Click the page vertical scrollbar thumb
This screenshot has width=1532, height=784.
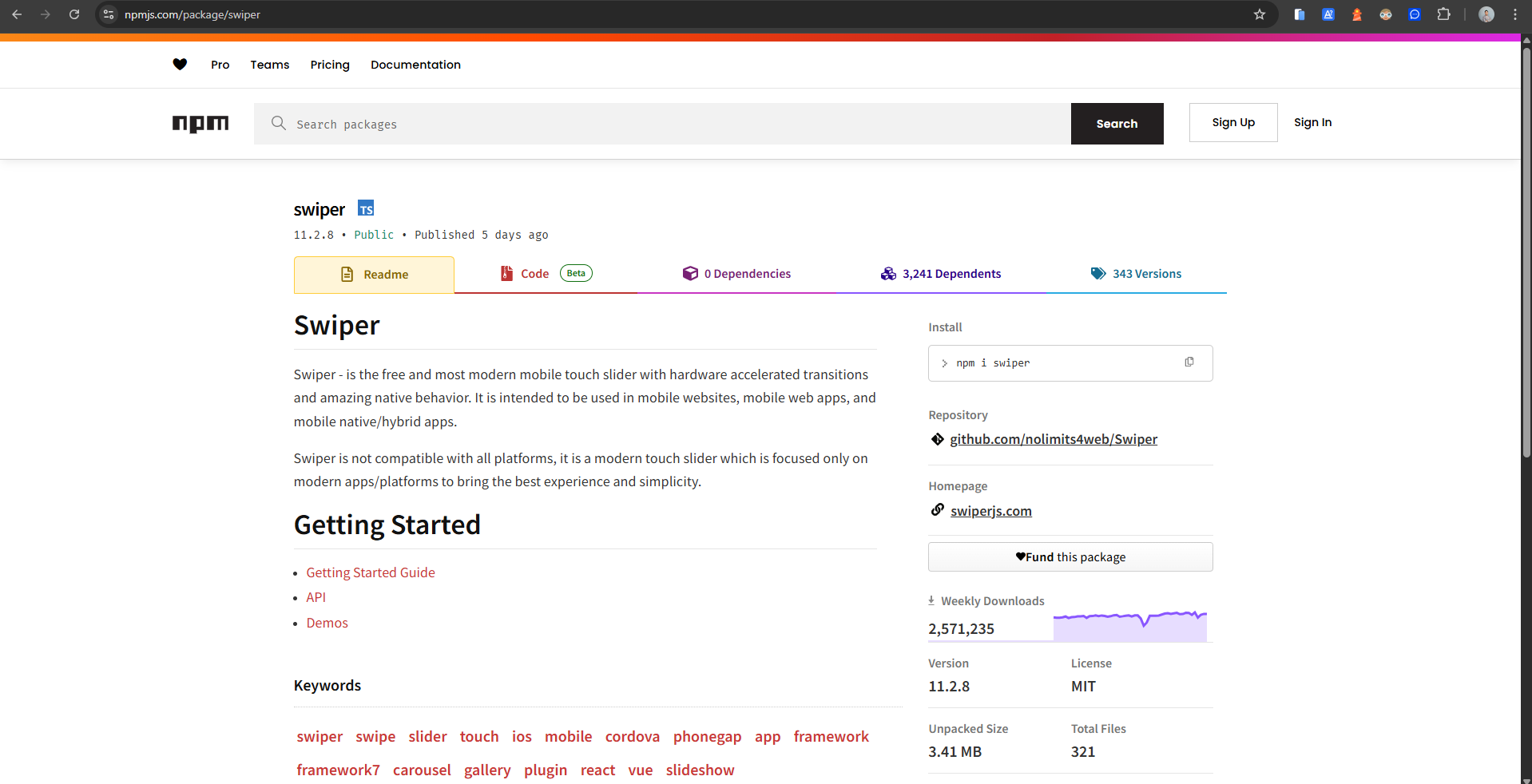click(1526, 252)
